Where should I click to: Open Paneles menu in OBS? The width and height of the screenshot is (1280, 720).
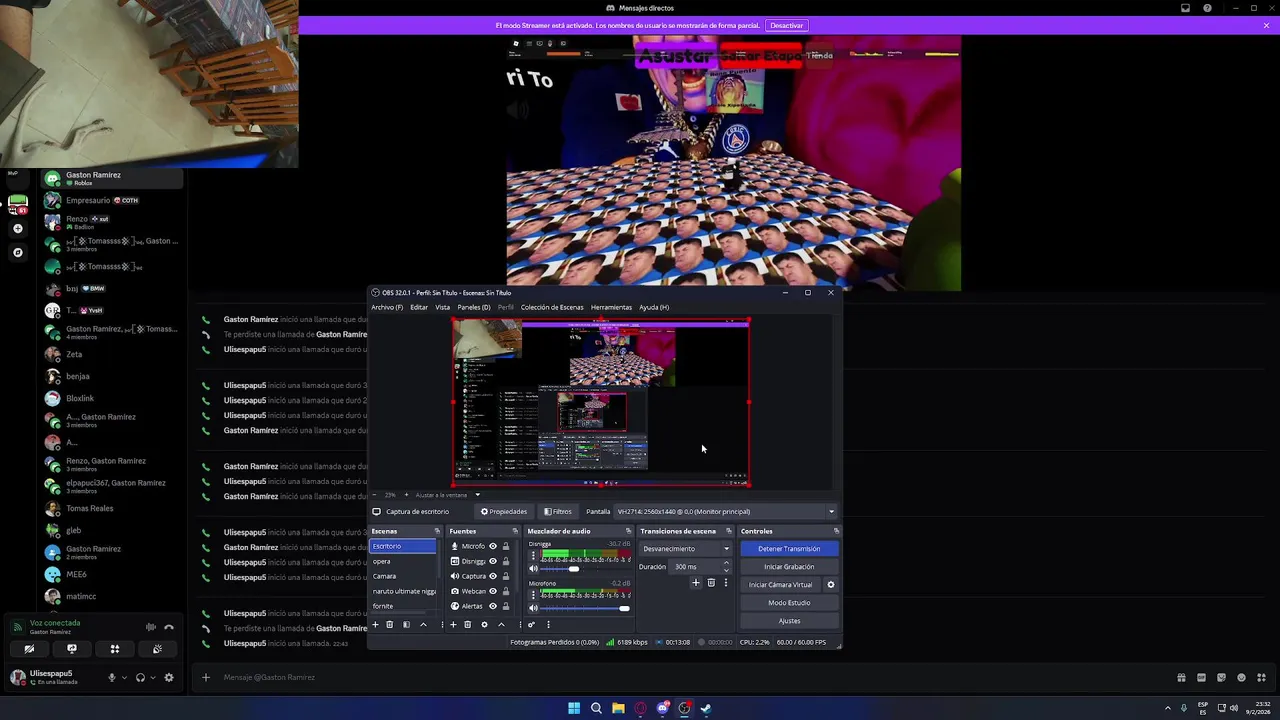click(x=474, y=307)
